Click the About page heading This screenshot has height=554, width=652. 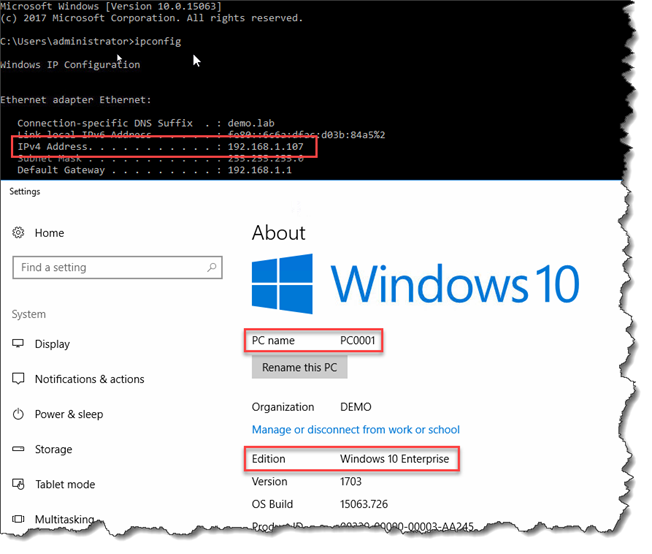click(279, 233)
